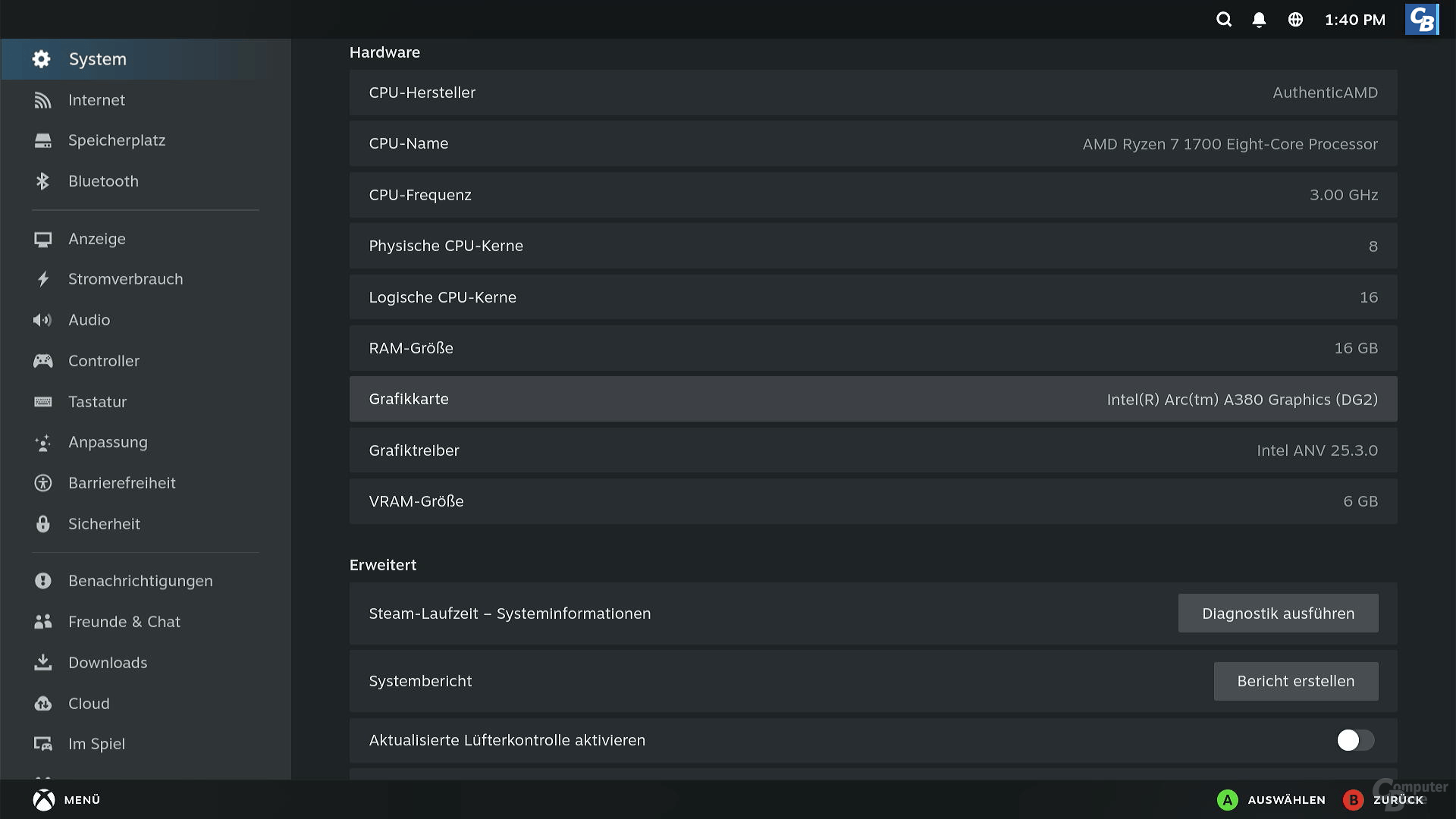Viewport: 1456px width, 819px height.
Task: Open Sicherheit settings category
Action: (x=146, y=524)
